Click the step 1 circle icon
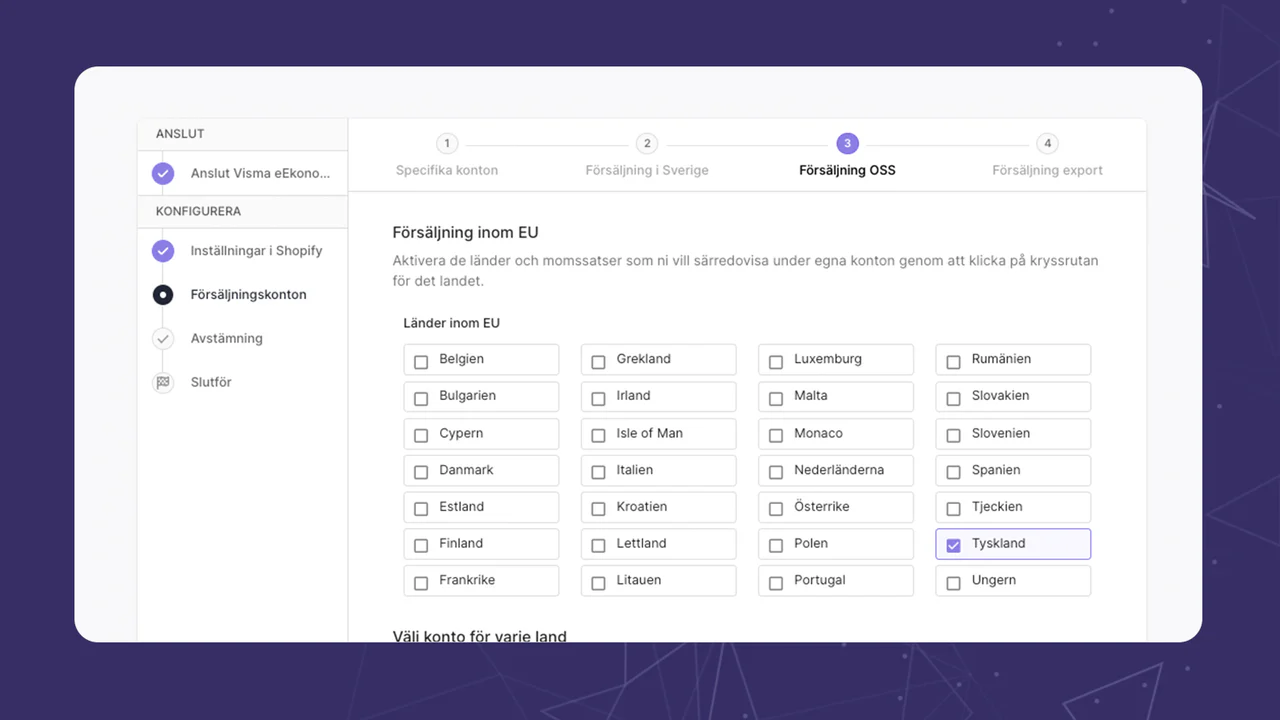 pyautogui.click(x=447, y=144)
